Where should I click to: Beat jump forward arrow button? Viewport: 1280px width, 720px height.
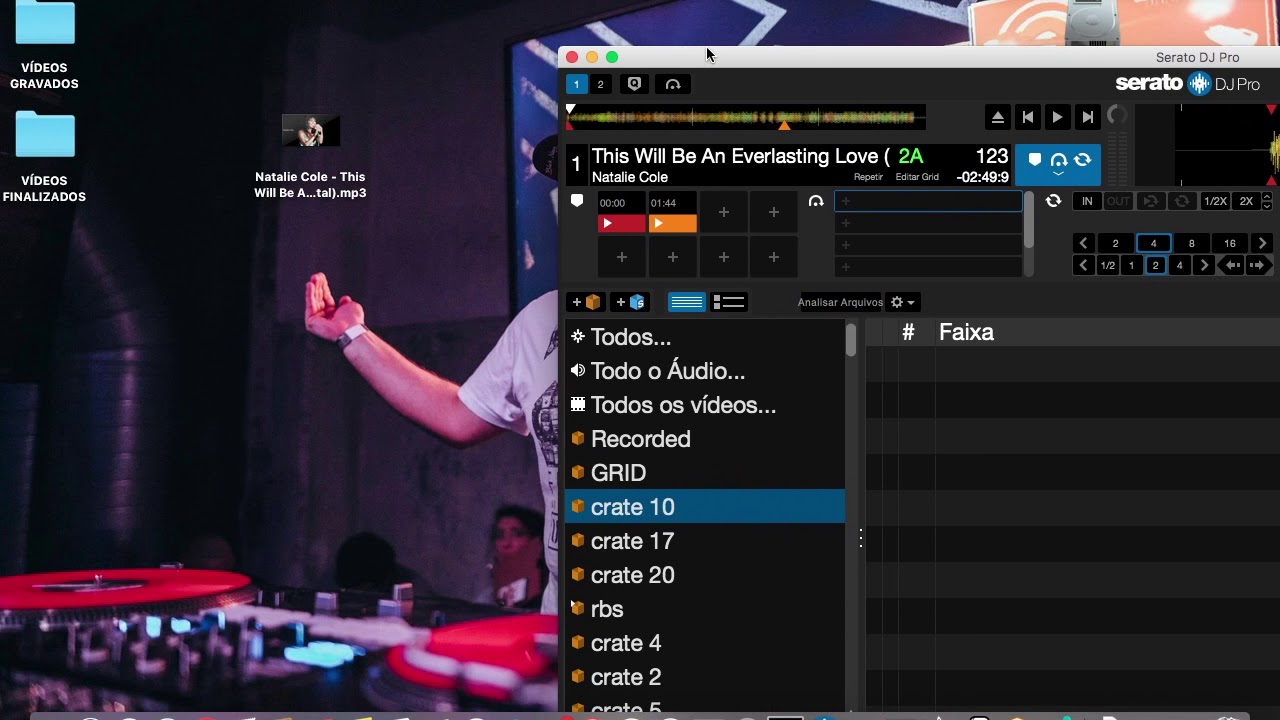(x=1258, y=265)
